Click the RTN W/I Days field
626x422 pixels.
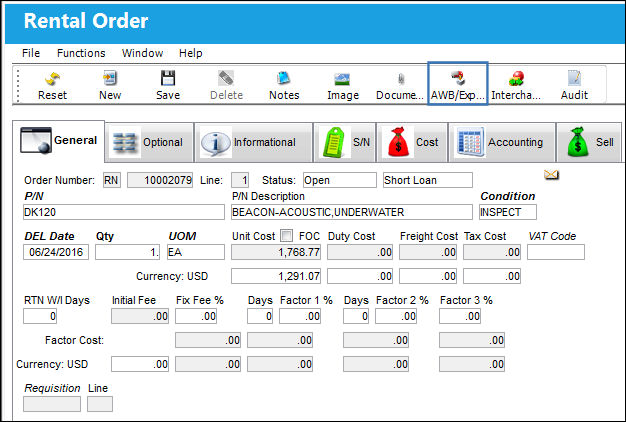pos(40,316)
